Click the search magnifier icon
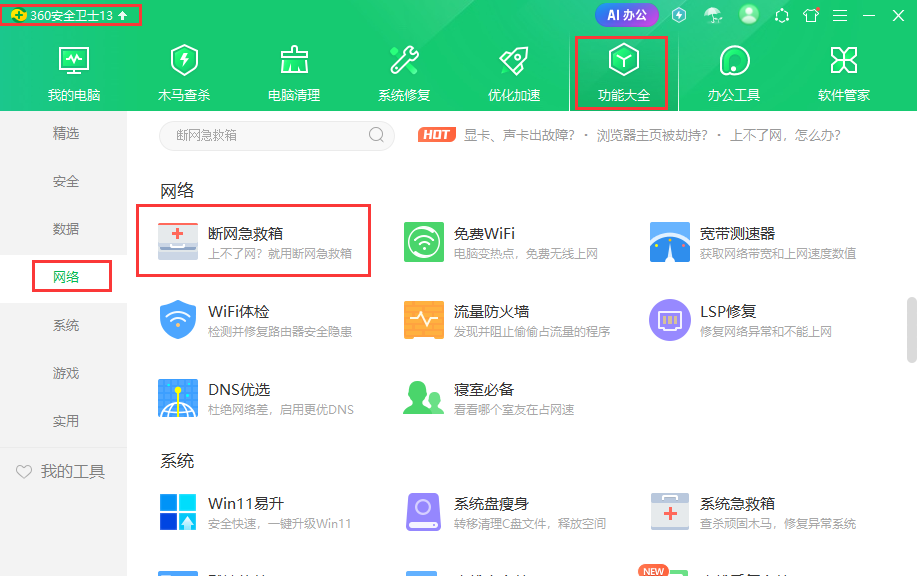 (377, 135)
